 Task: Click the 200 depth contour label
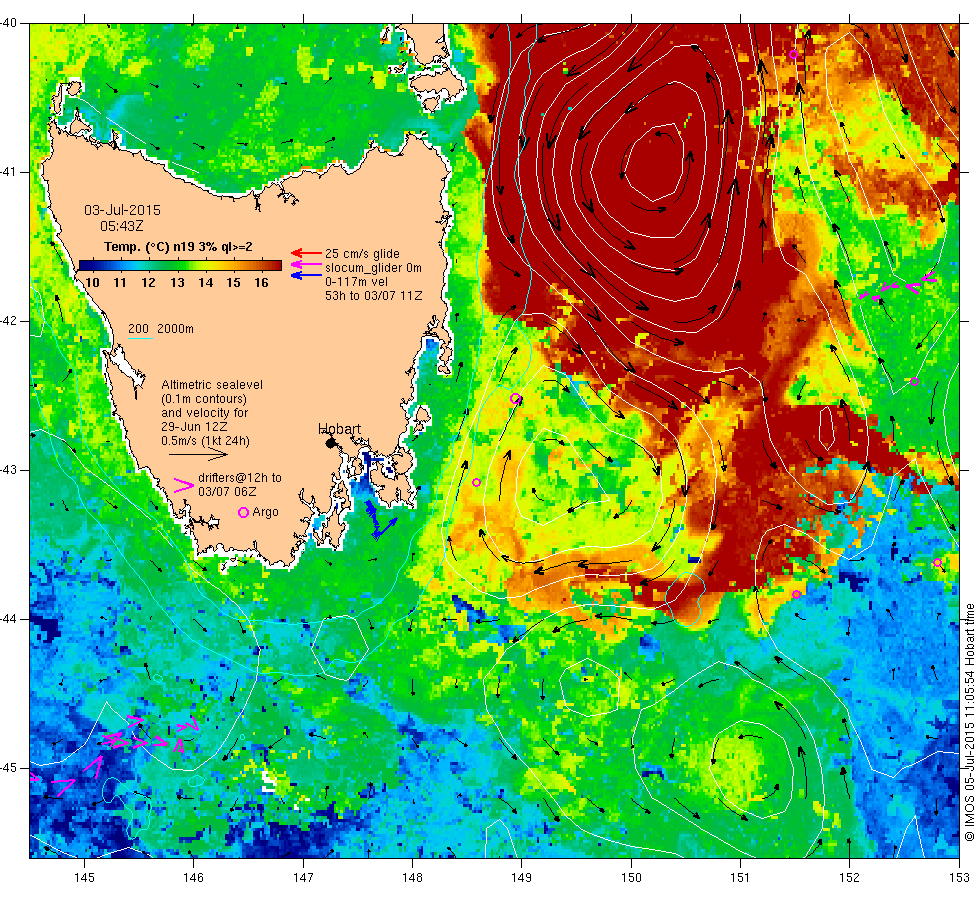click(x=139, y=329)
